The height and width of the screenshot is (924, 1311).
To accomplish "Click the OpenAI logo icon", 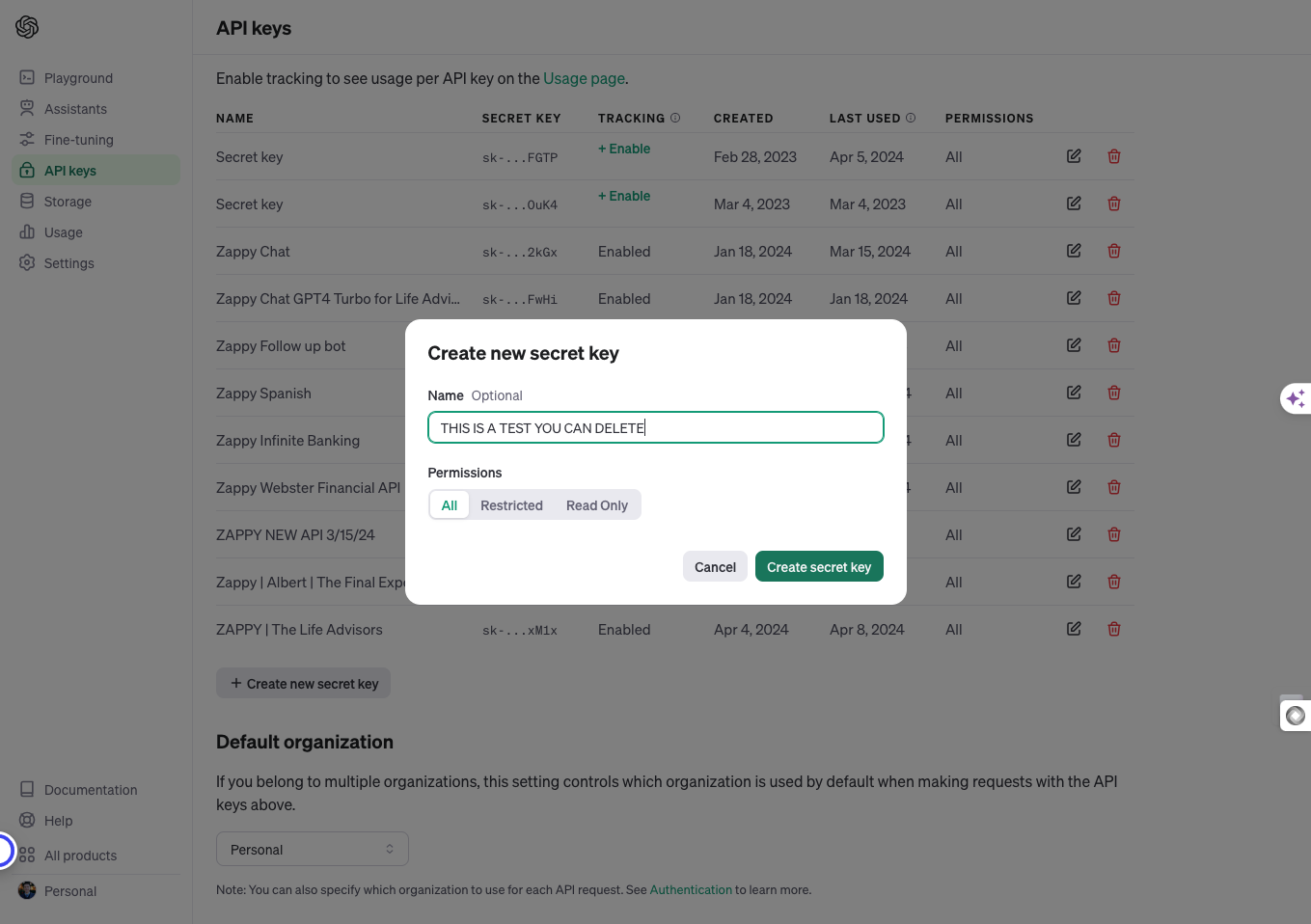I will (27, 27).
